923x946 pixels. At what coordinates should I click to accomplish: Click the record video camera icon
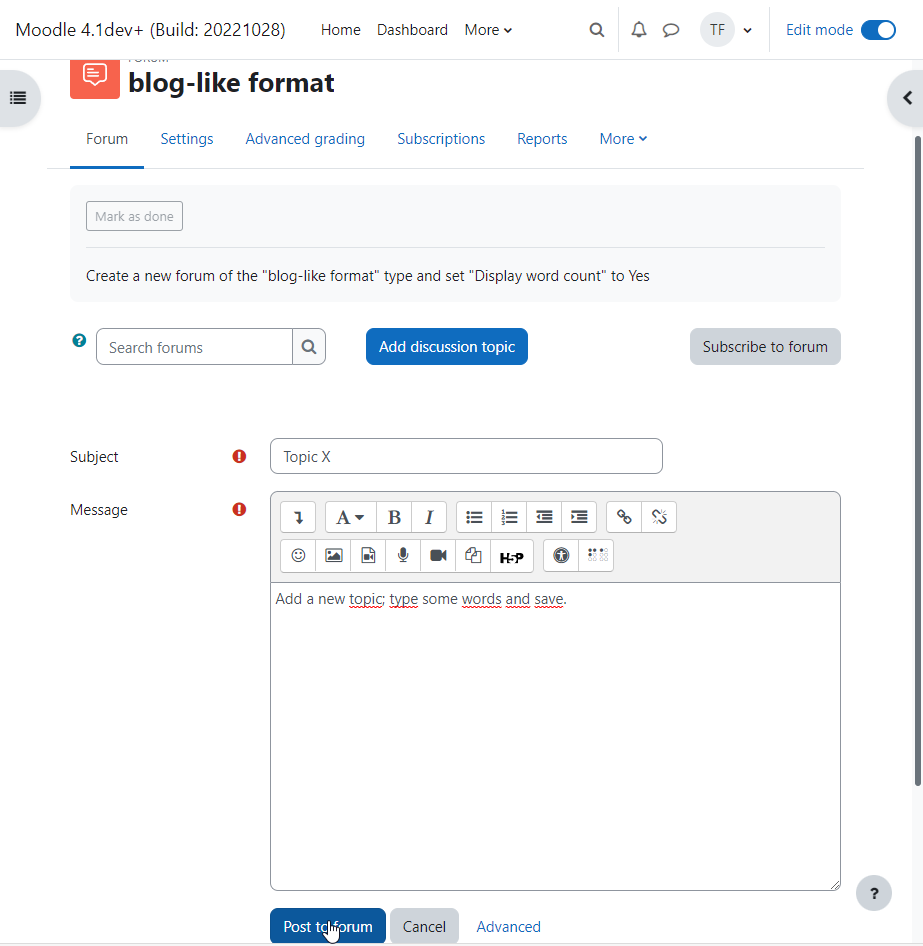[x=438, y=556]
